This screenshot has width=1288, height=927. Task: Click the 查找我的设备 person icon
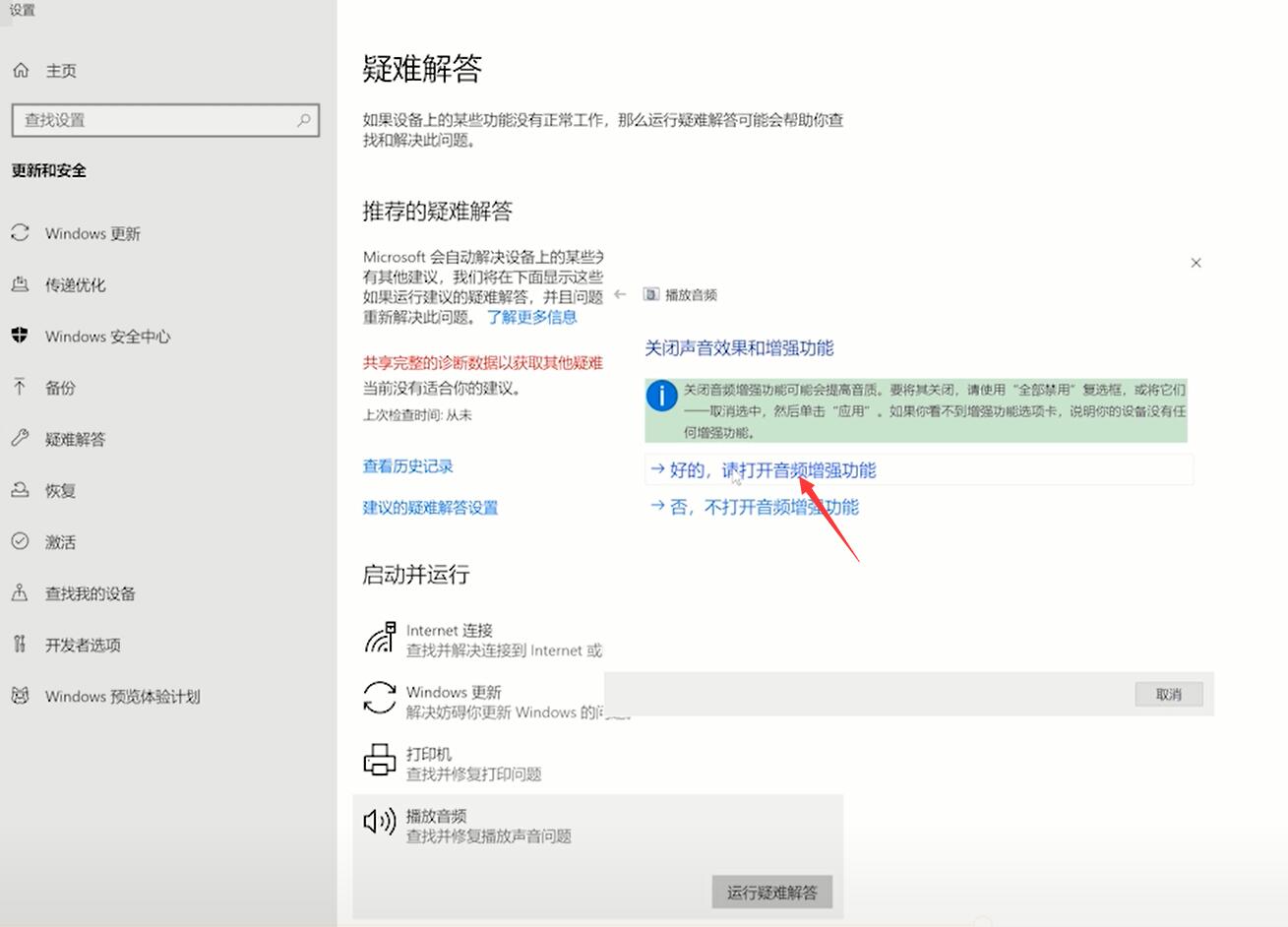[20, 592]
